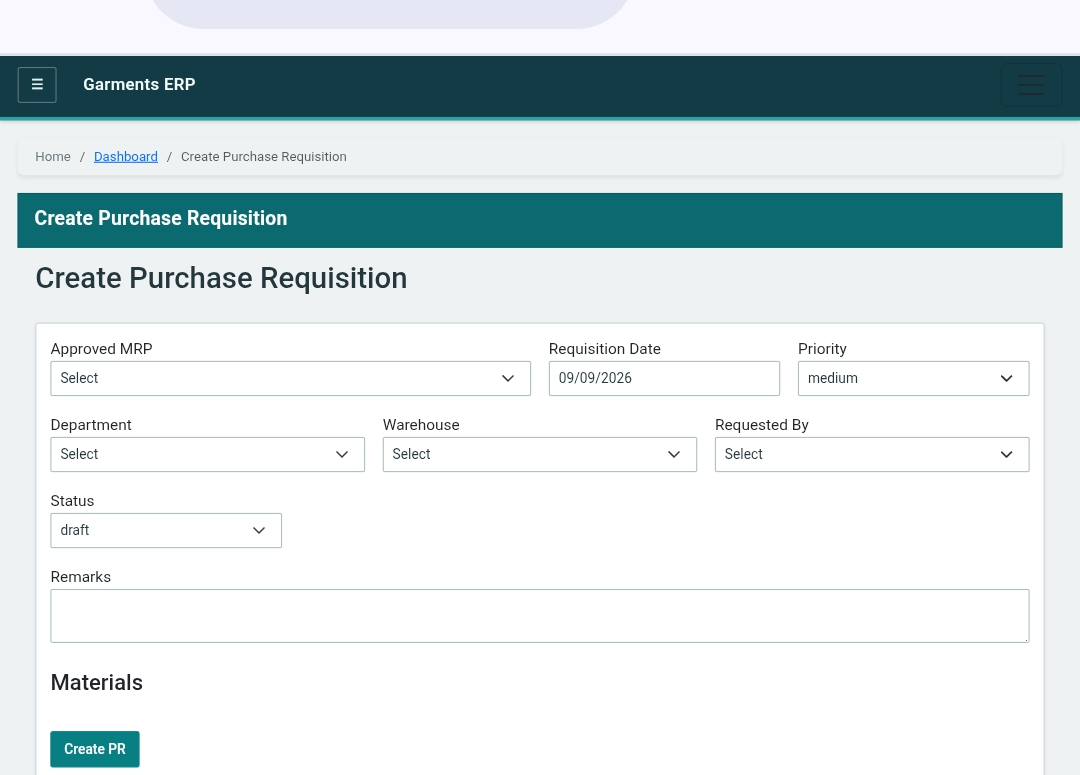Open the navbar toggler at top right
1080x775 pixels.
[1031, 85]
